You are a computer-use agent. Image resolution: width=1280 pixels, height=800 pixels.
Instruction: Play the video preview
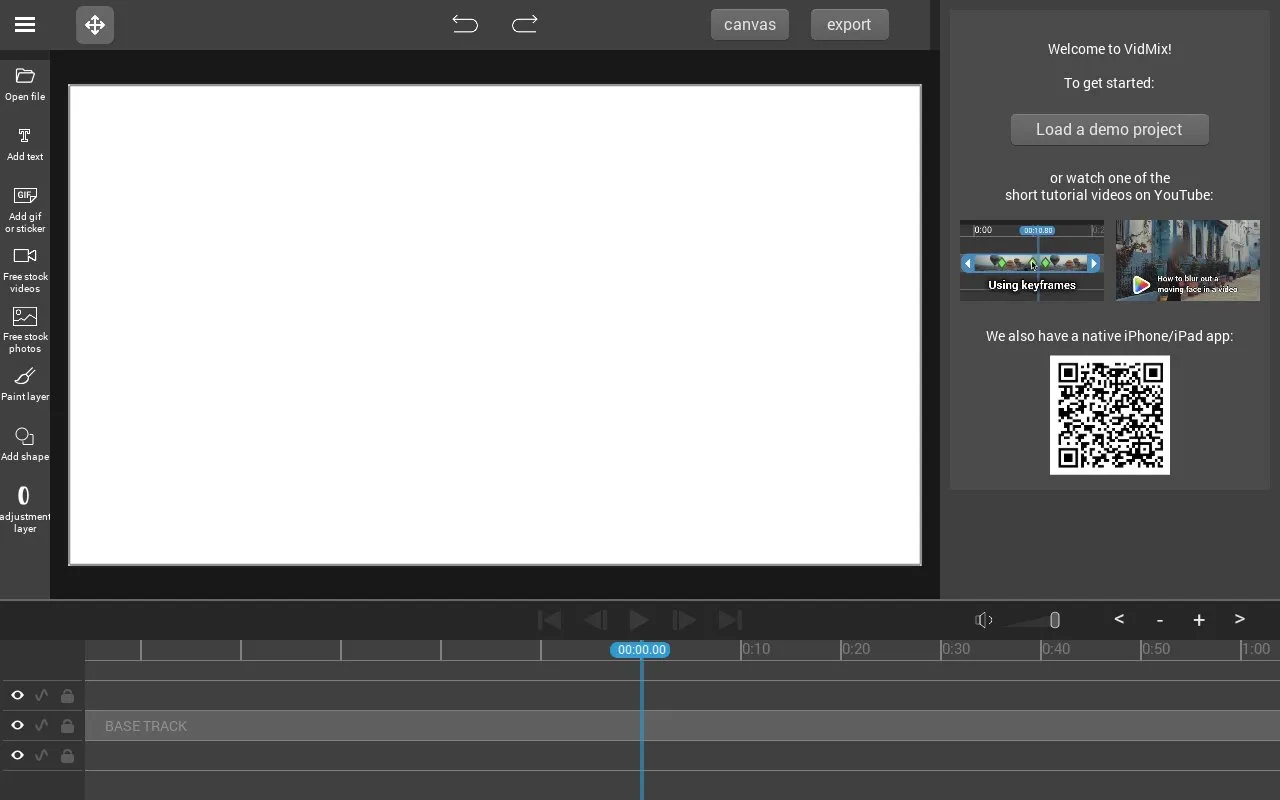point(639,620)
